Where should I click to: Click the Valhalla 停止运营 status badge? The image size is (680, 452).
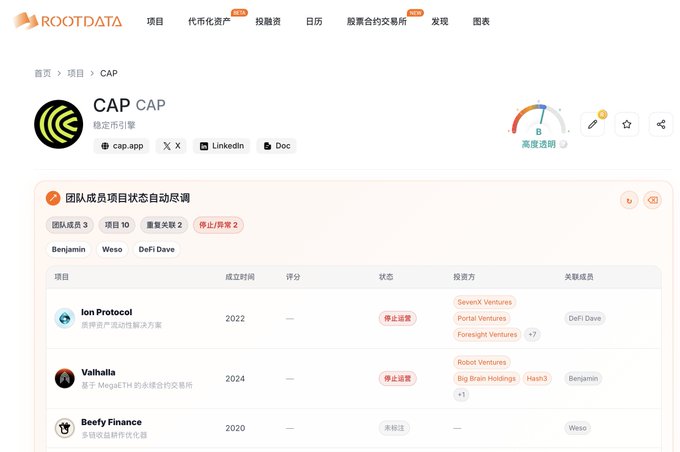coord(398,378)
